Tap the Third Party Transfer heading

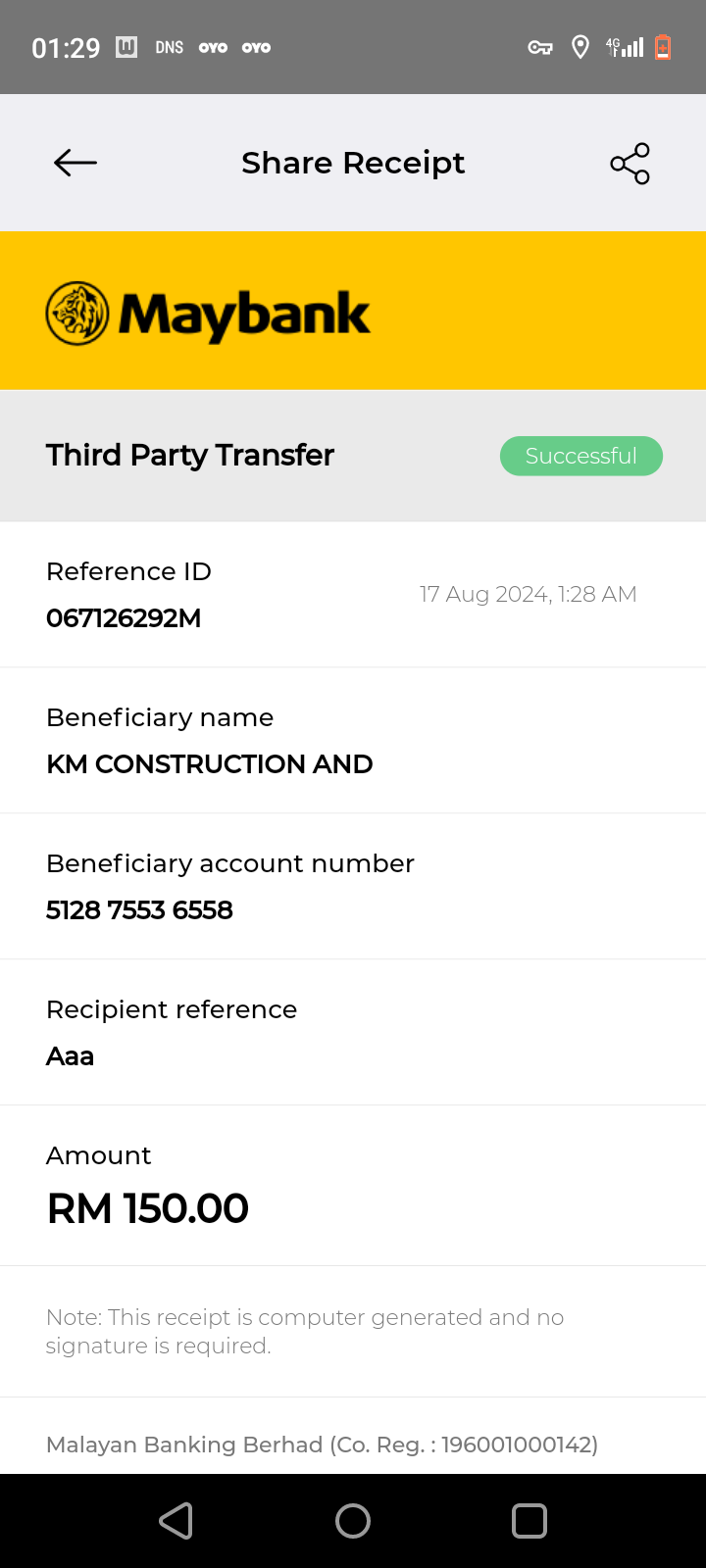click(190, 455)
